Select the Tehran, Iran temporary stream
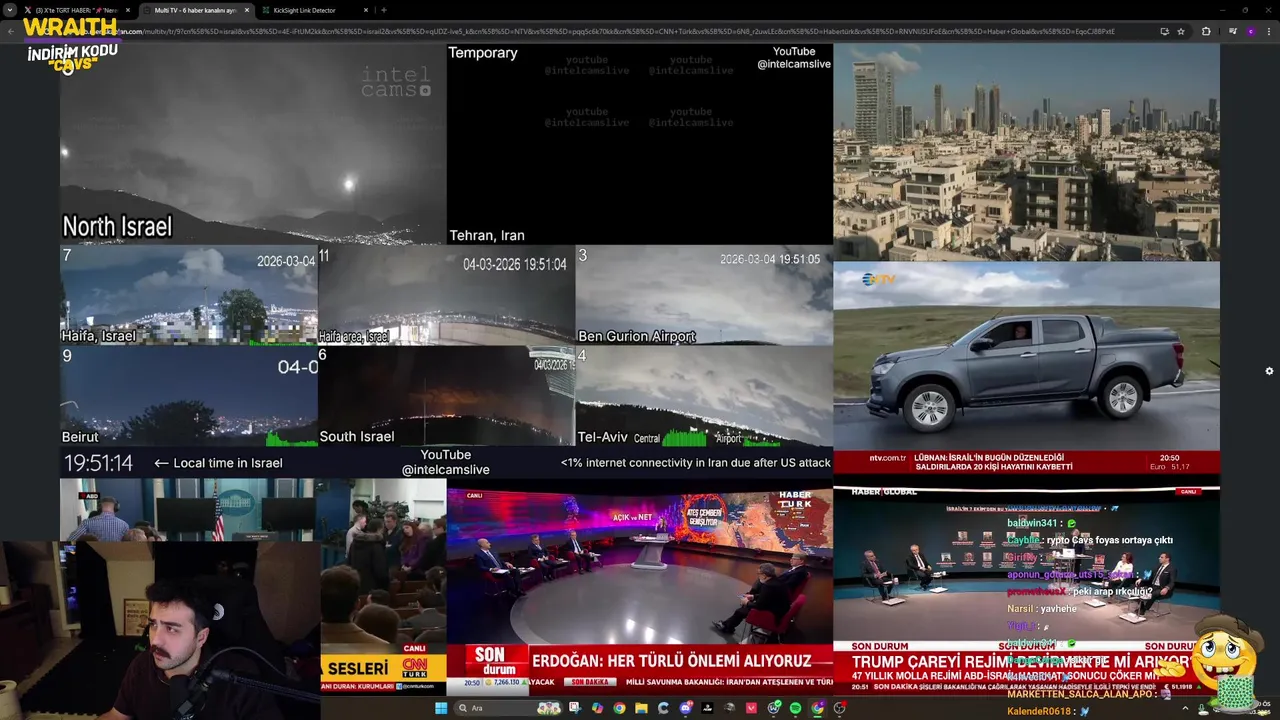Image resolution: width=1280 pixels, height=720 pixels. [x=640, y=144]
